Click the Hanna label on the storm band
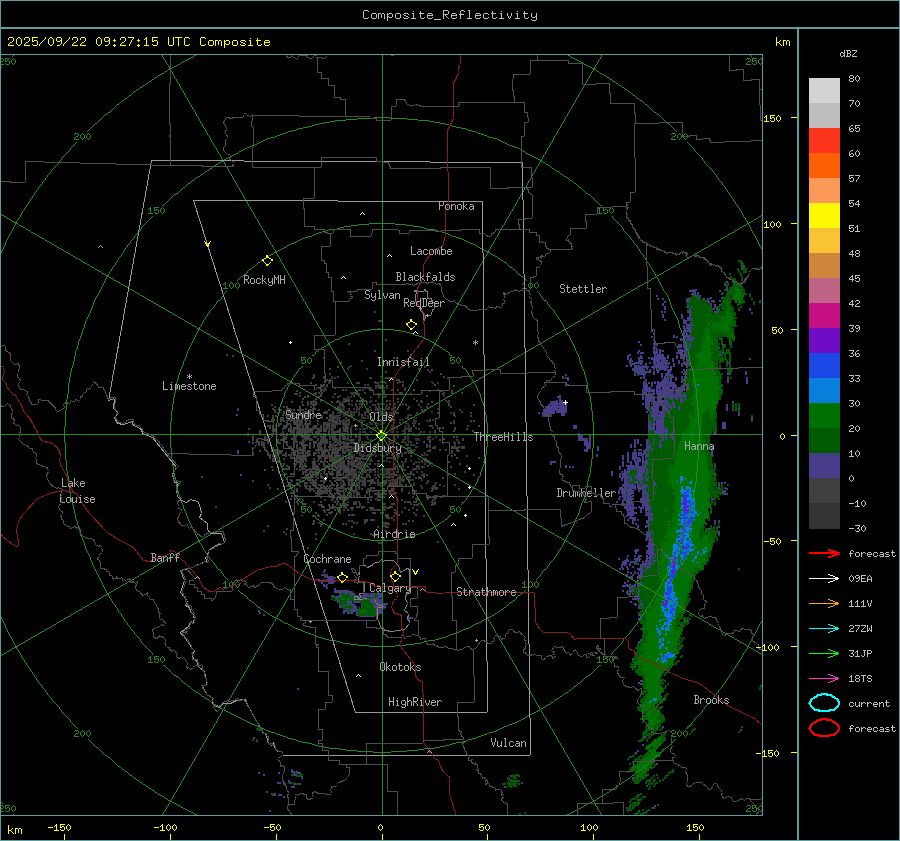 pos(699,446)
